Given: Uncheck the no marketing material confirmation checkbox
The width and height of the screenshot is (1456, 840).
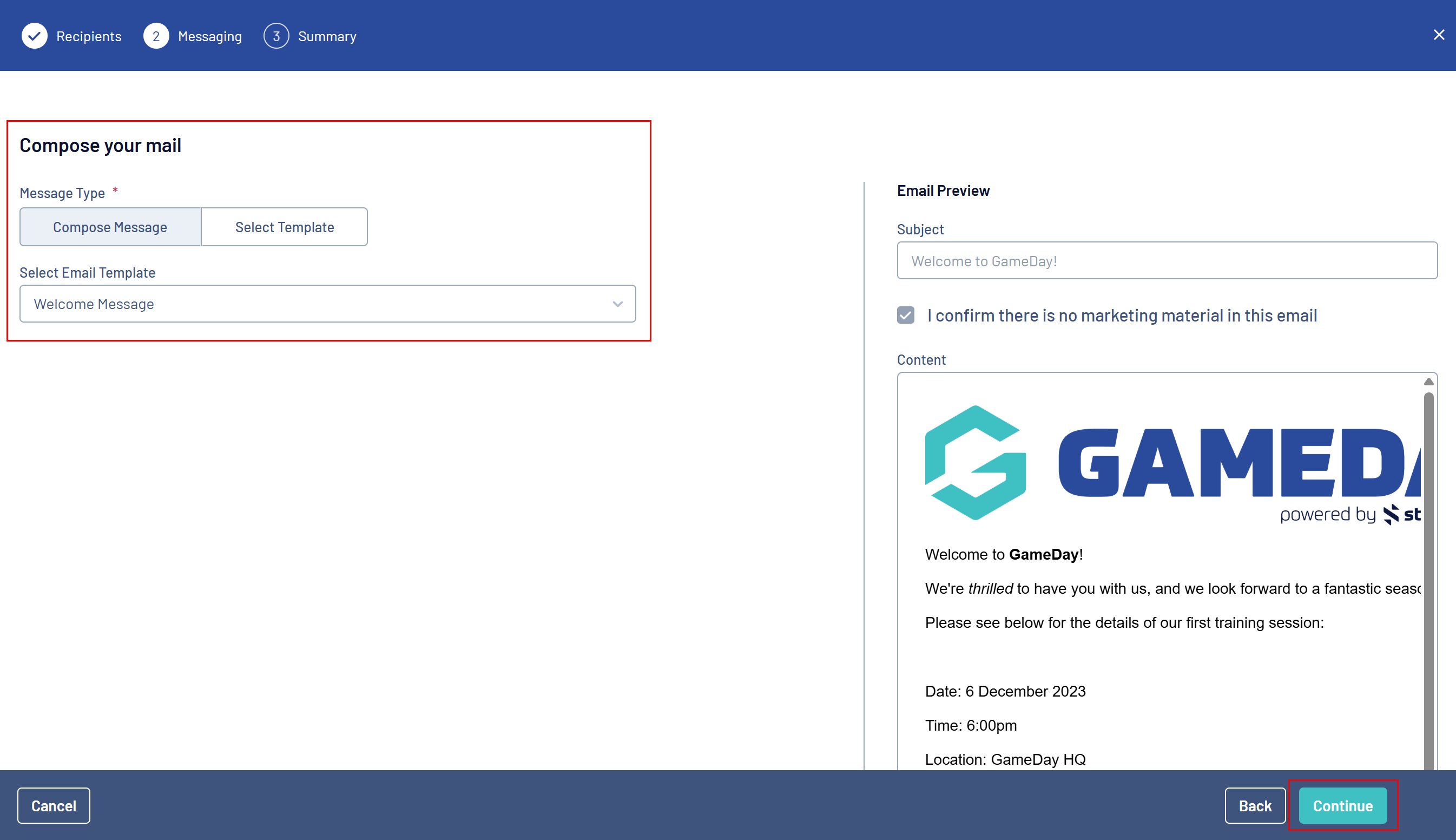Looking at the screenshot, I should [x=905, y=315].
